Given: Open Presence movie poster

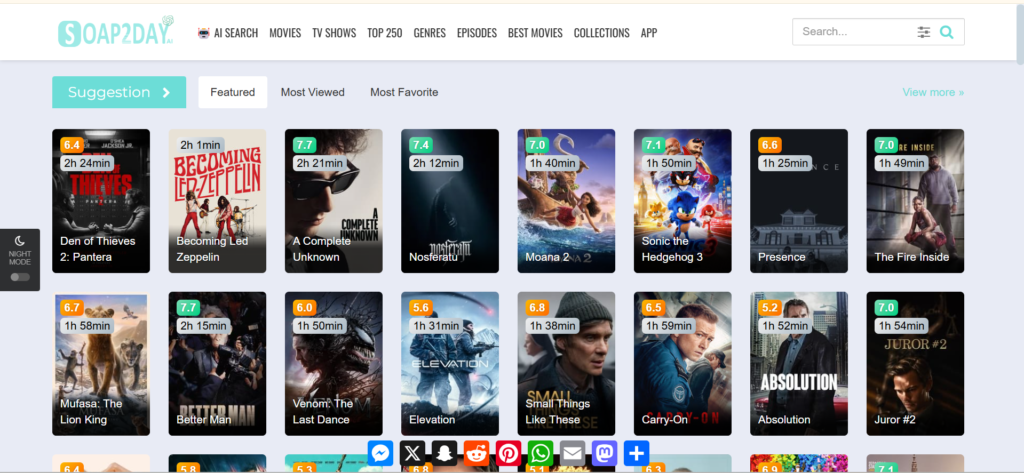Looking at the screenshot, I should tap(799, 201).
